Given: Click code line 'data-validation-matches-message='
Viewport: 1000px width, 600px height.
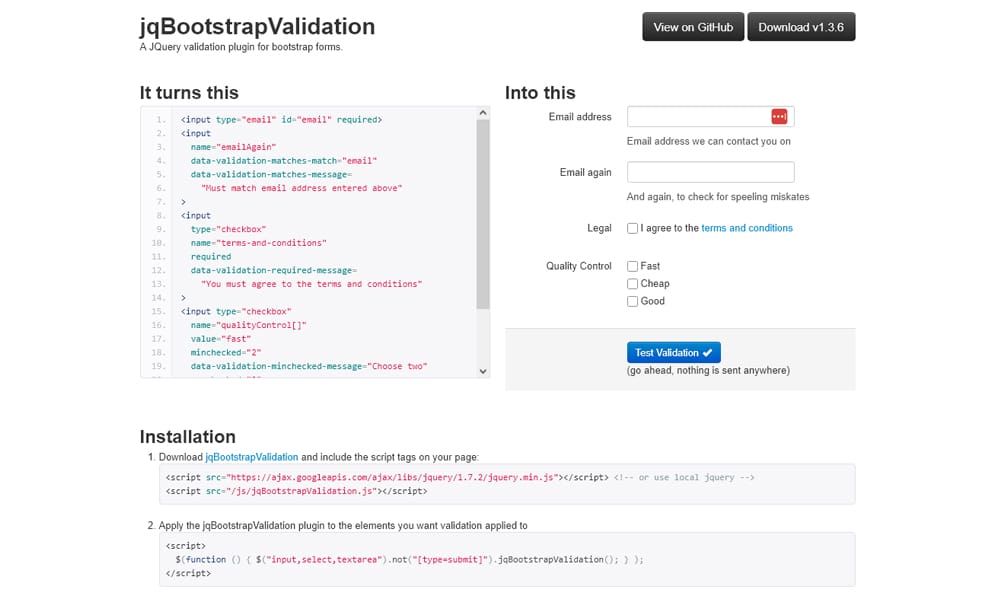Looking at the screenshot, I should (271, 175).
